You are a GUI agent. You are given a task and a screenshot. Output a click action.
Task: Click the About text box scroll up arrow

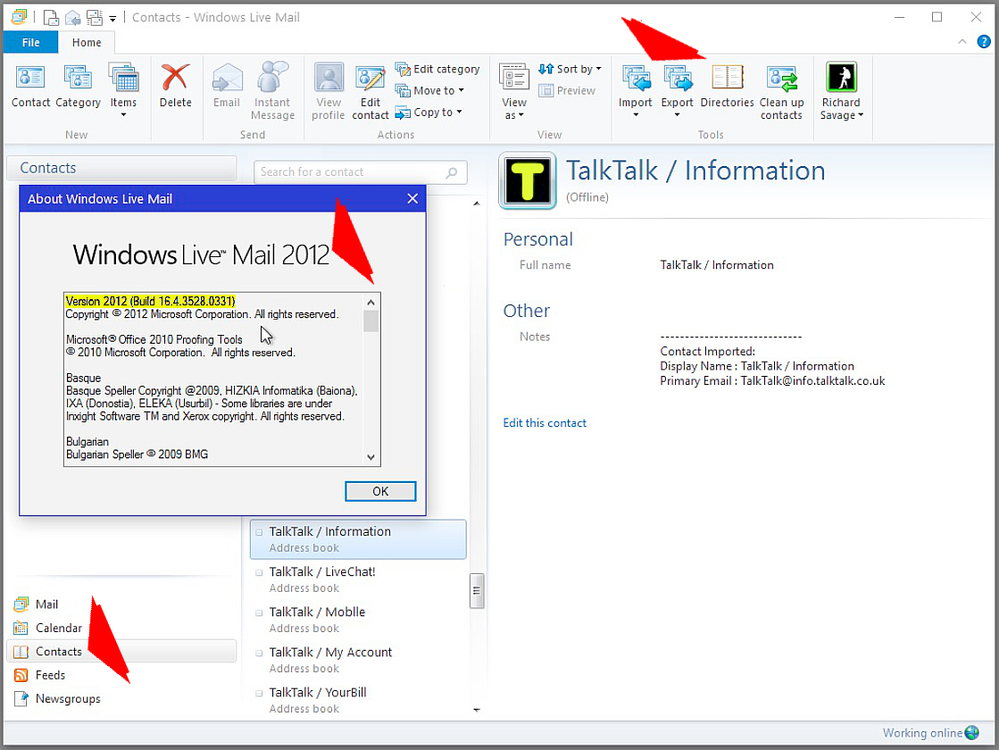coord(371,302)
